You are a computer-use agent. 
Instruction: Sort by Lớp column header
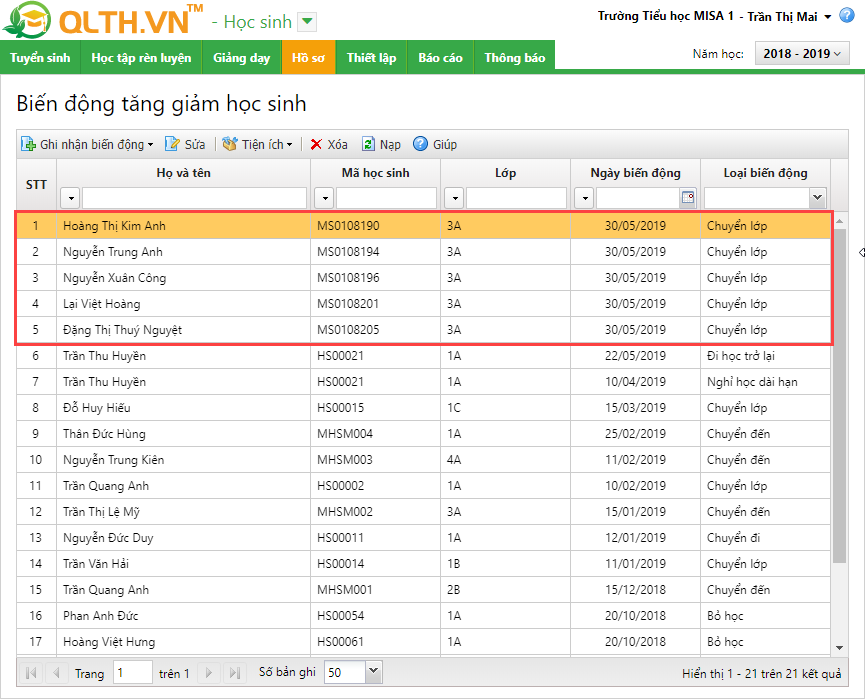(x=505, y=173)
